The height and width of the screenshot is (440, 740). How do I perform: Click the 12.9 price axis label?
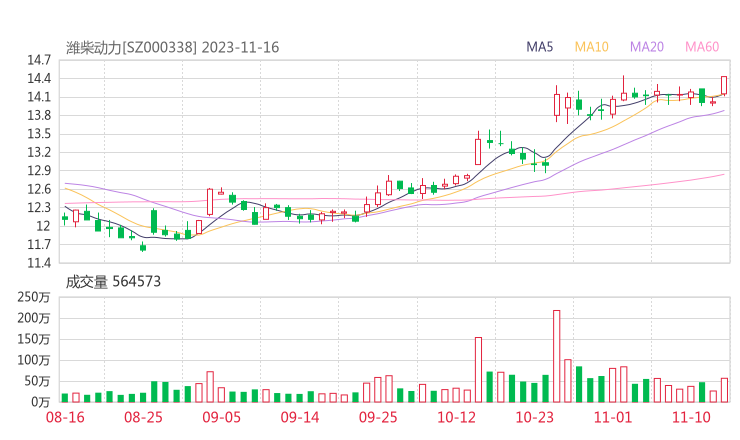coord(39,170)
